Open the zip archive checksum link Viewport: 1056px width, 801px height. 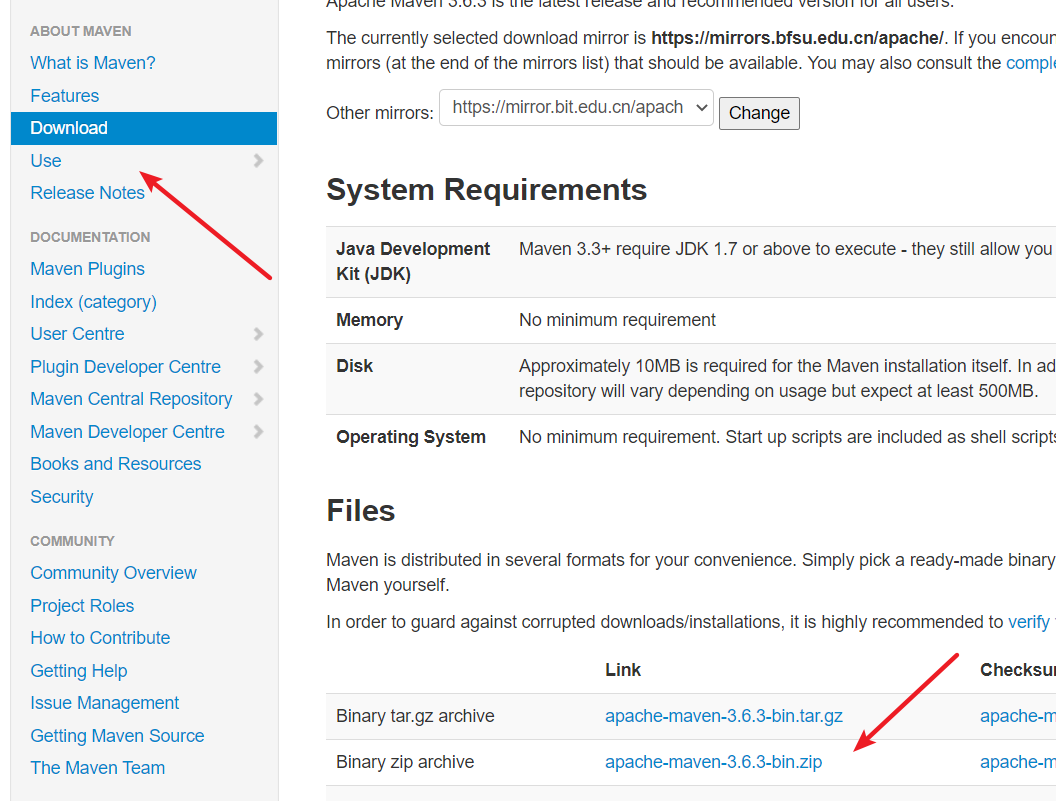point(1018,763)
